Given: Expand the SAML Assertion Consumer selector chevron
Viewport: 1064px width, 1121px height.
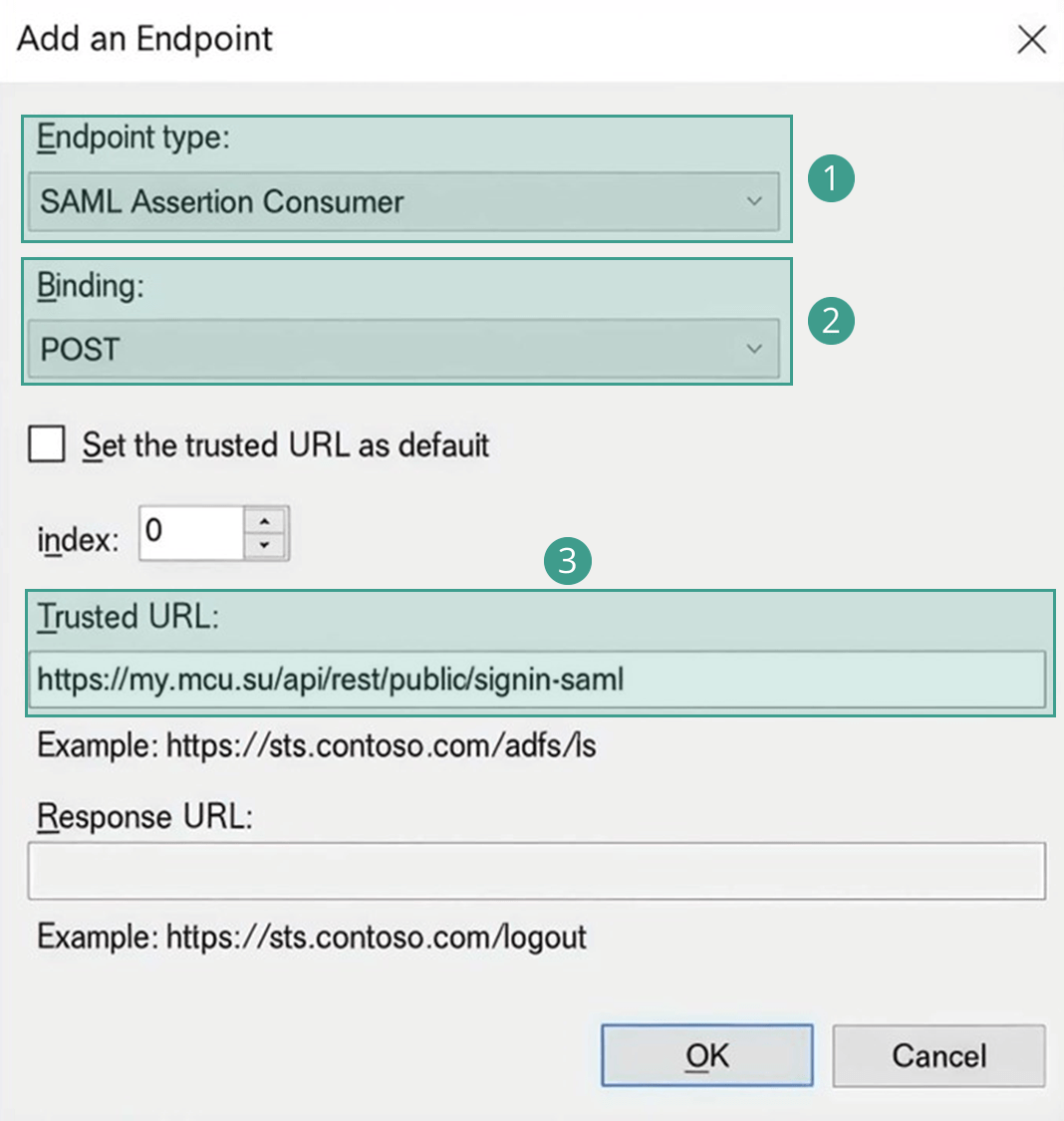Looking at the screenshot, I should [x=755, y=201].
